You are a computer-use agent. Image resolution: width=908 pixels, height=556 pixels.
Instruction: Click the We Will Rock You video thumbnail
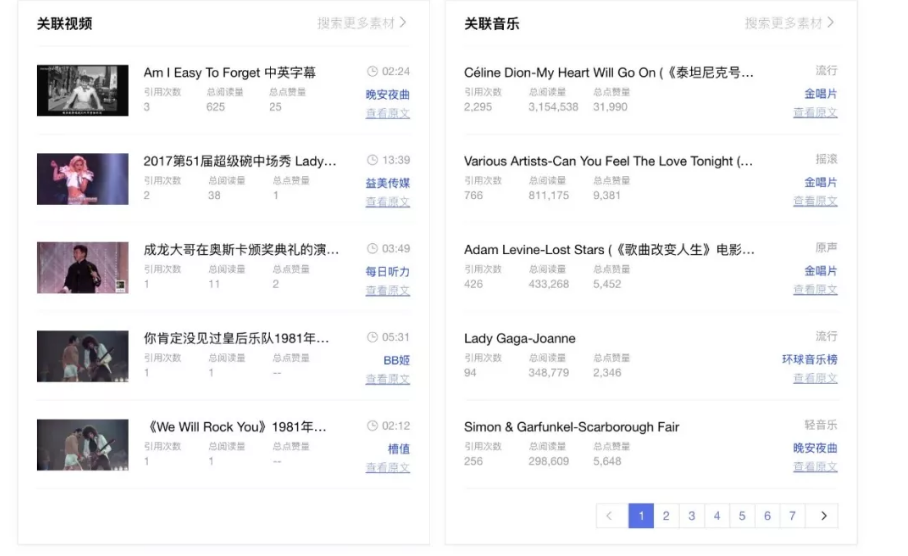pos(83,444)
